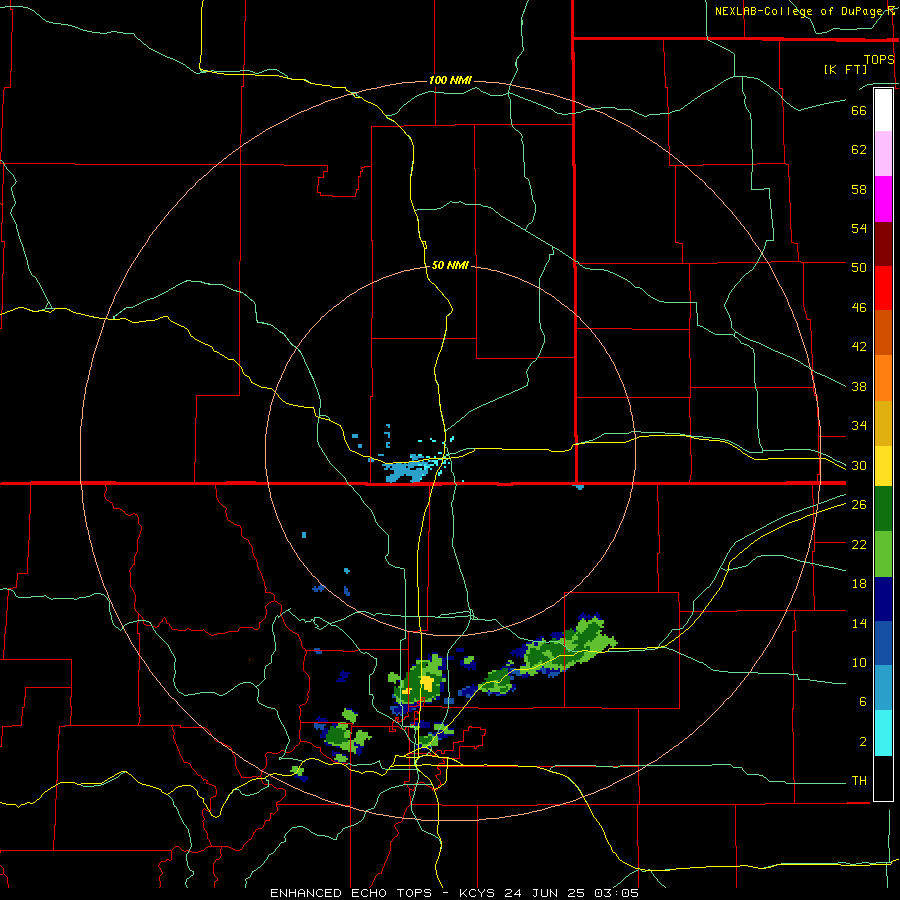Click the TH legend label
900x900 pixels.
point(859,781)
